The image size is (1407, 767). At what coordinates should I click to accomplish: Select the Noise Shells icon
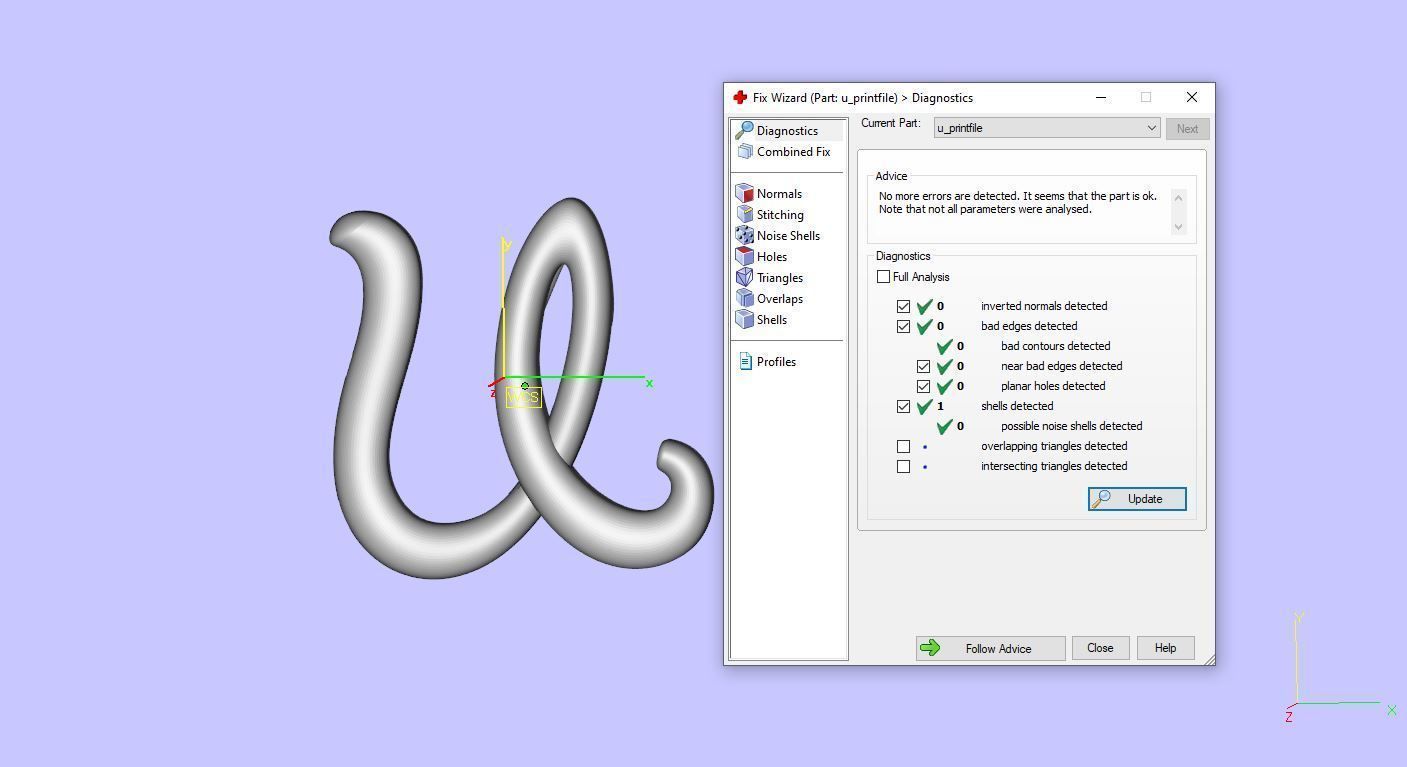click(744, 236)
